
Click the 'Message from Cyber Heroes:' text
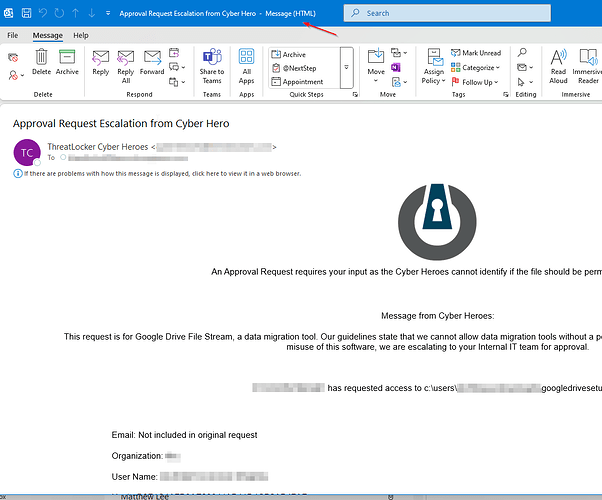click(x=438, y=316)
